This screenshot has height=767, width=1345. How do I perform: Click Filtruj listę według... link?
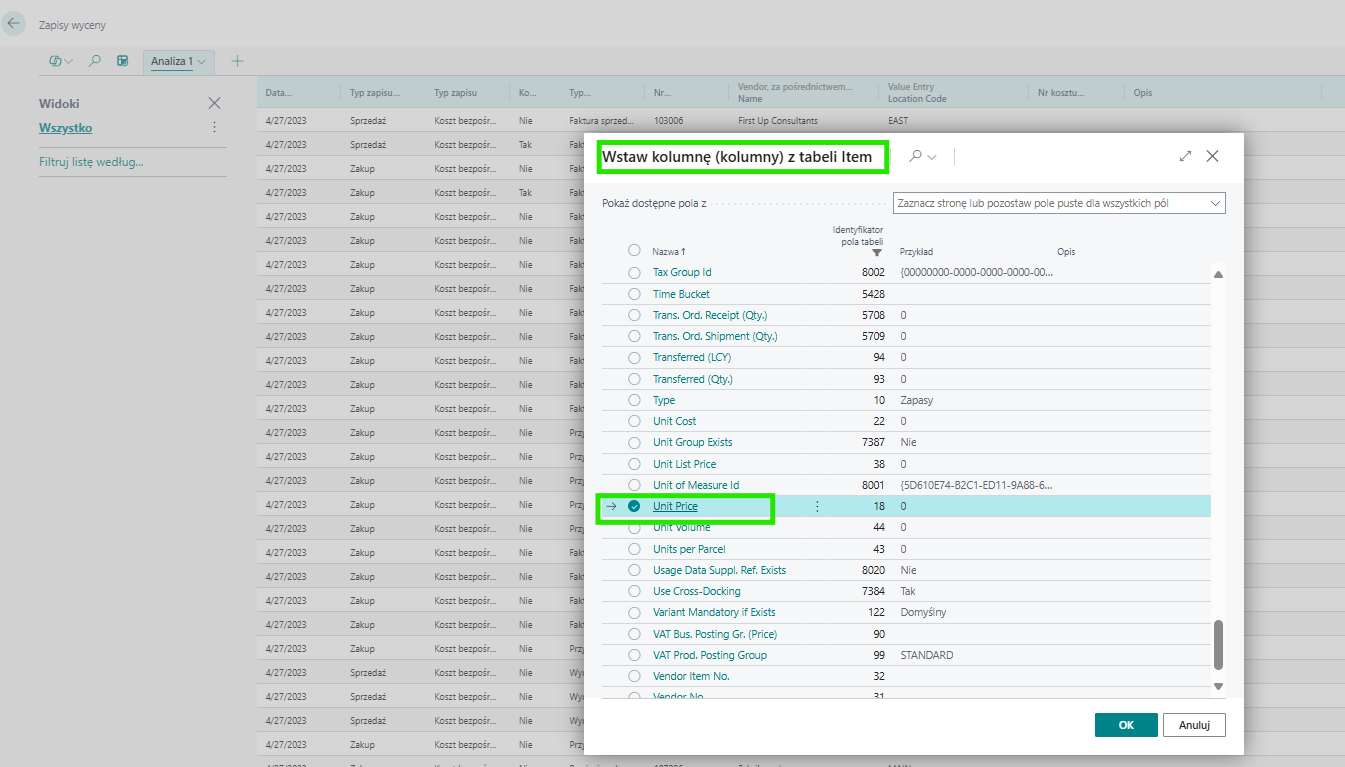[91, 161]
